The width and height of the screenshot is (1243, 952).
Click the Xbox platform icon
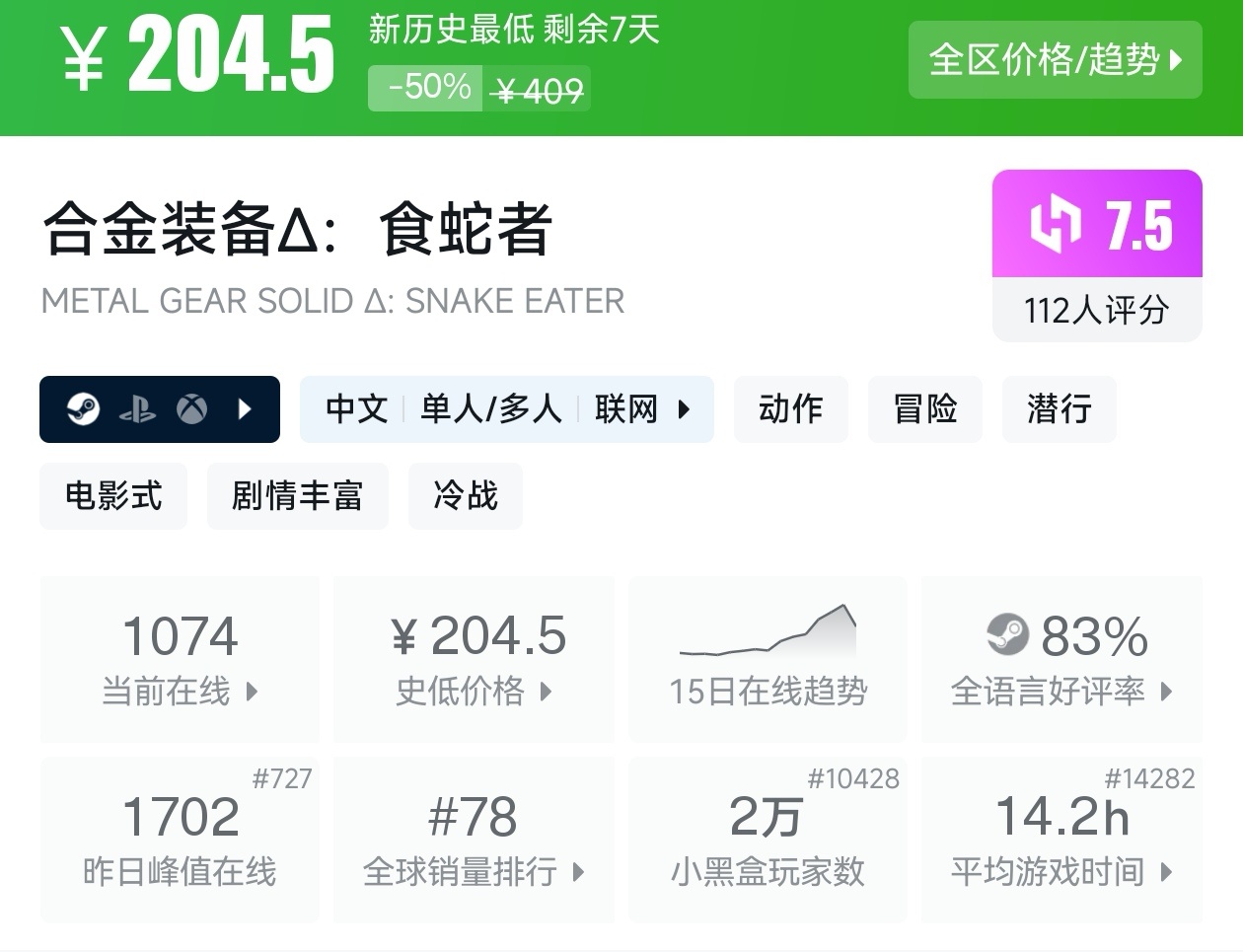coord(191,408)
